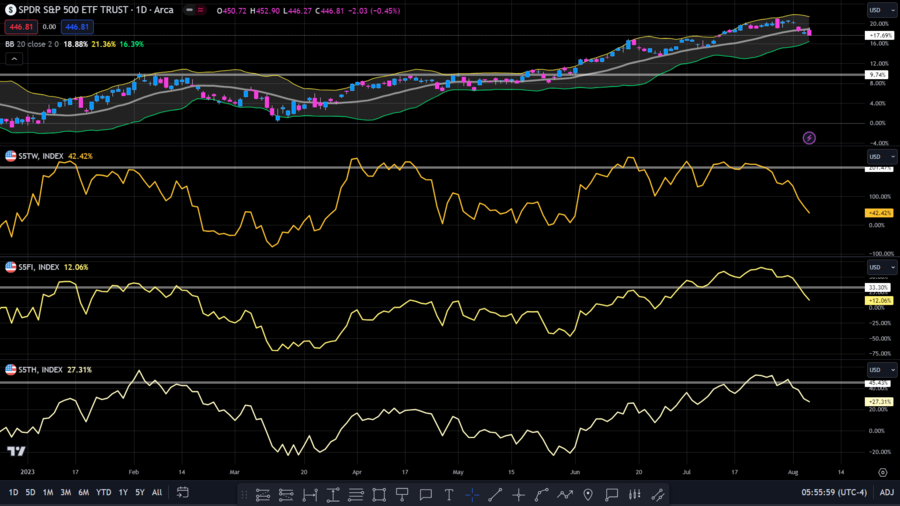Click the +17.69% current price axis label
The height and width of the screenshot is (506, 900).
(x=879, y=36)
